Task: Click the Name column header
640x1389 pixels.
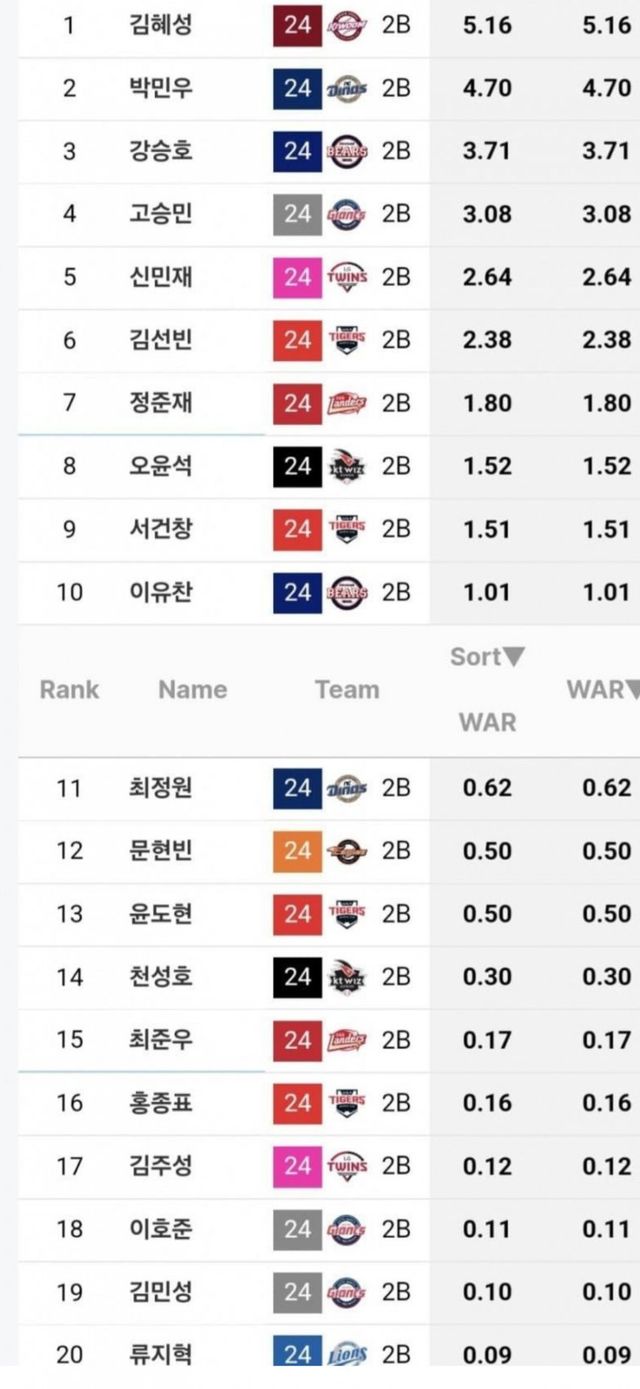Action: tap(192, 689)
